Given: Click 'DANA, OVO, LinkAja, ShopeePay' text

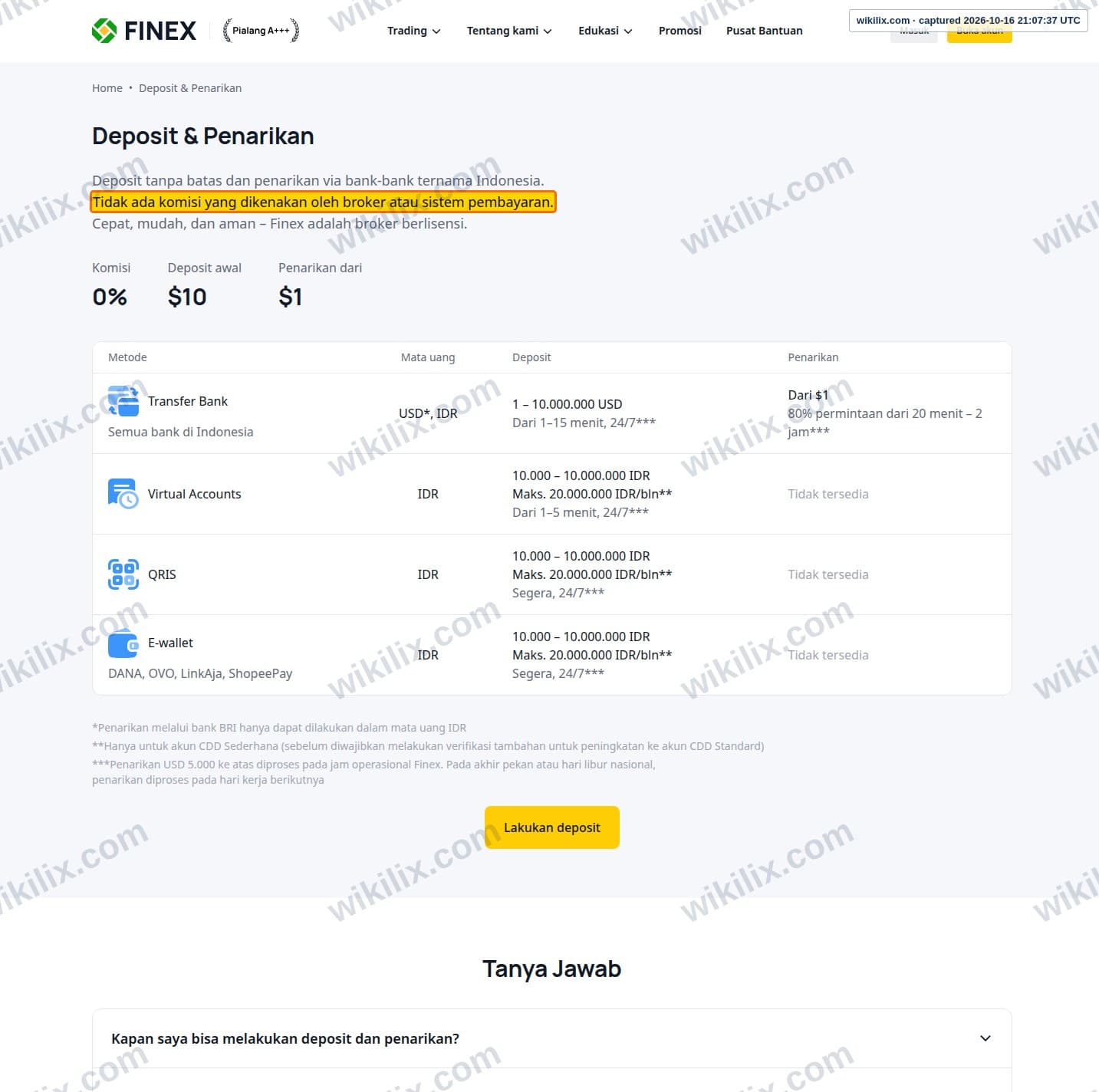Looking at the screenshot, I should point(200,673).
